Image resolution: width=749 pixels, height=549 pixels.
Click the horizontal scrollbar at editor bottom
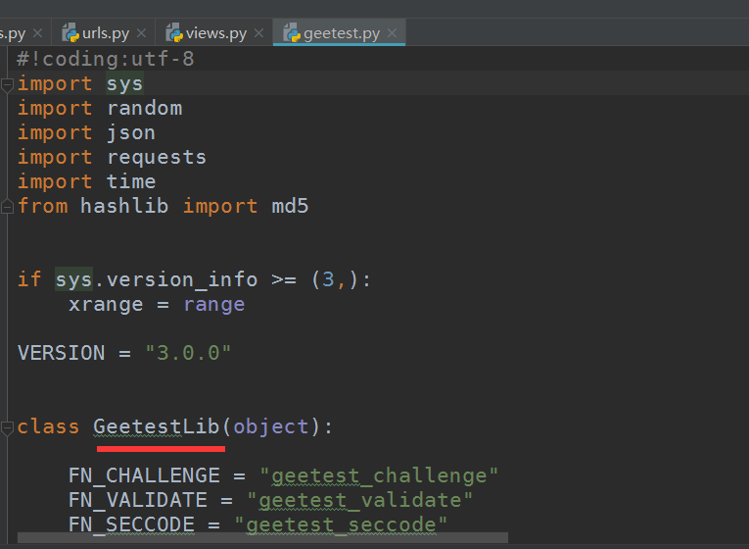click(263, 538)
